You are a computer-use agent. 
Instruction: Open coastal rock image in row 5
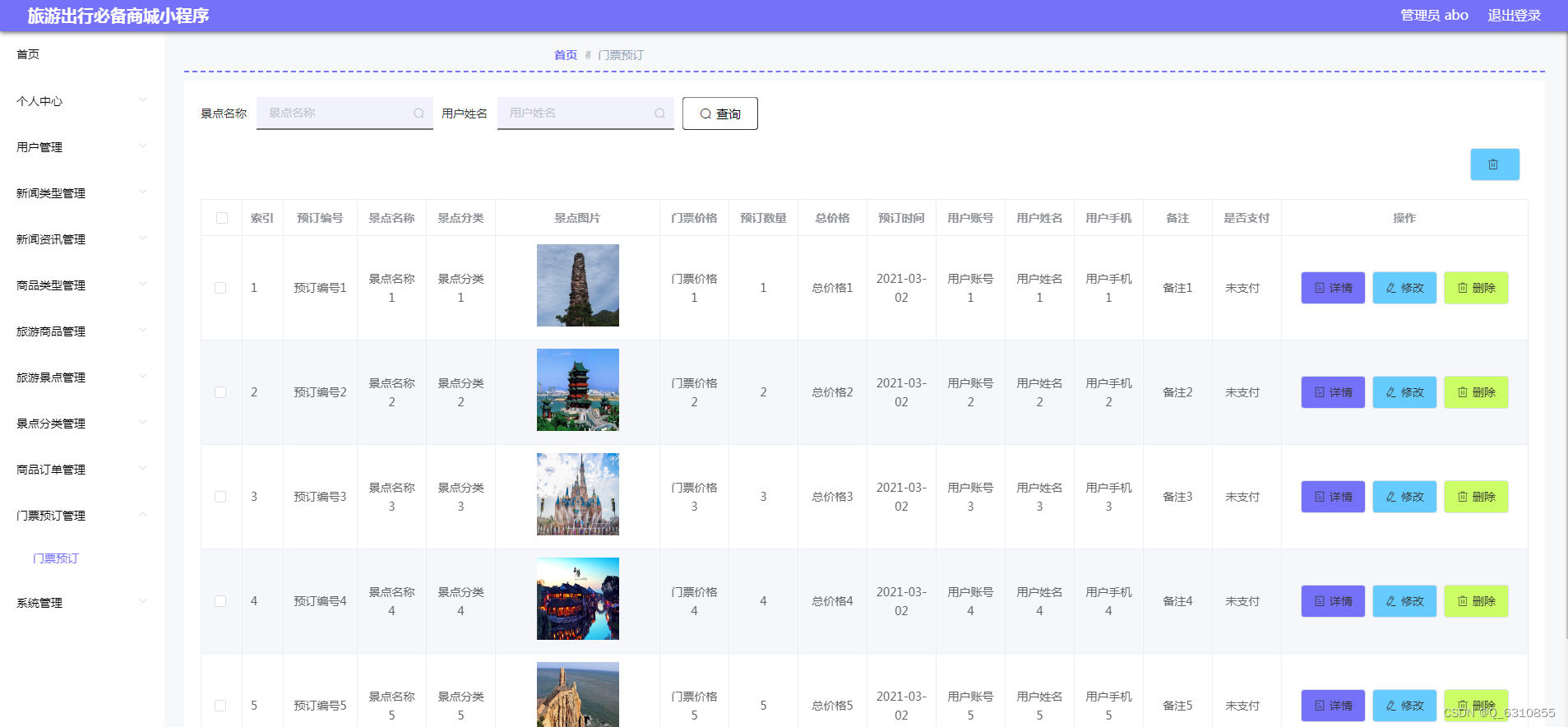click(x=578, y=695)
